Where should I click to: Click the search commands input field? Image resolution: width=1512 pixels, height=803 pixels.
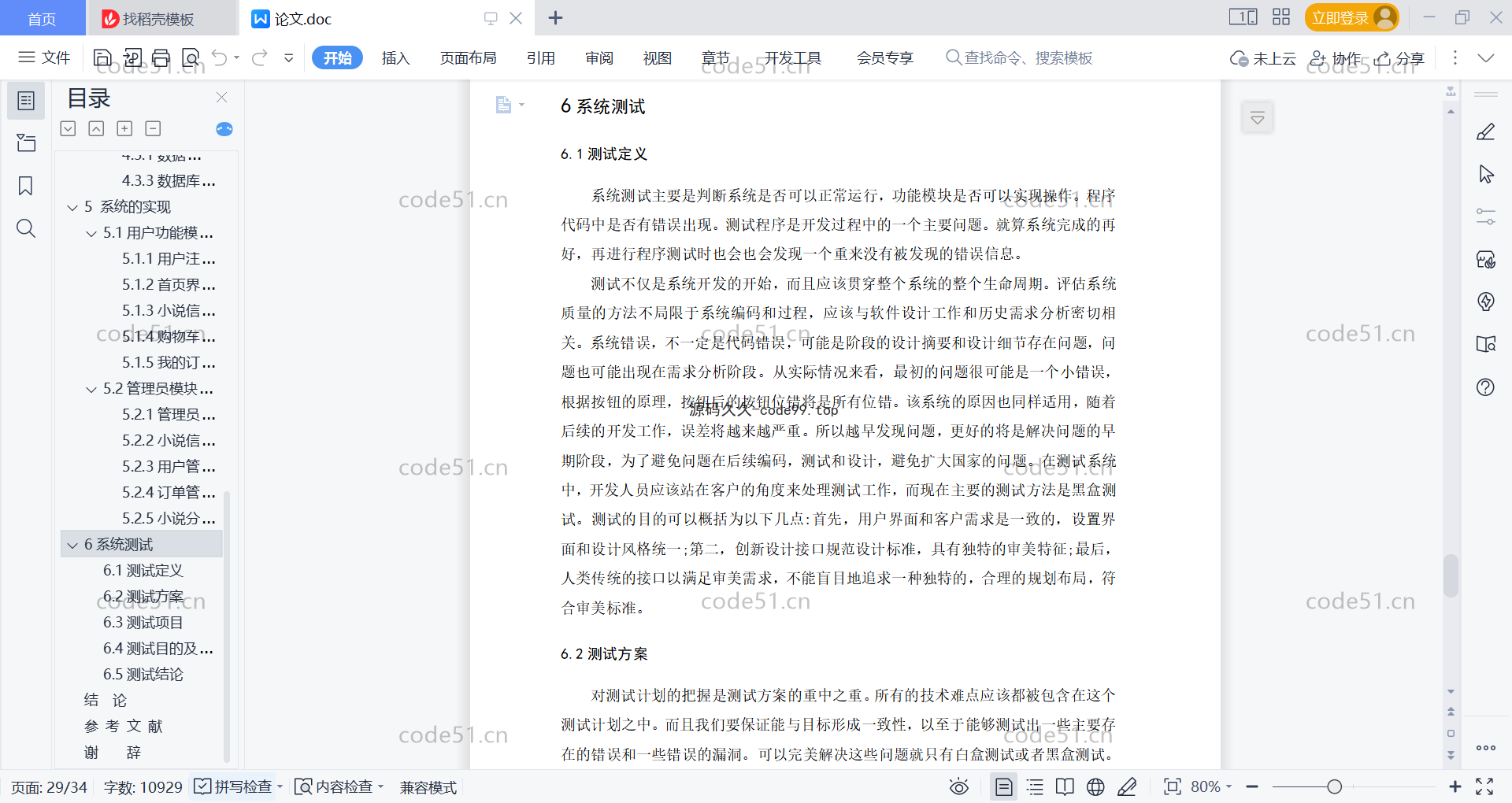(1020, 57)
